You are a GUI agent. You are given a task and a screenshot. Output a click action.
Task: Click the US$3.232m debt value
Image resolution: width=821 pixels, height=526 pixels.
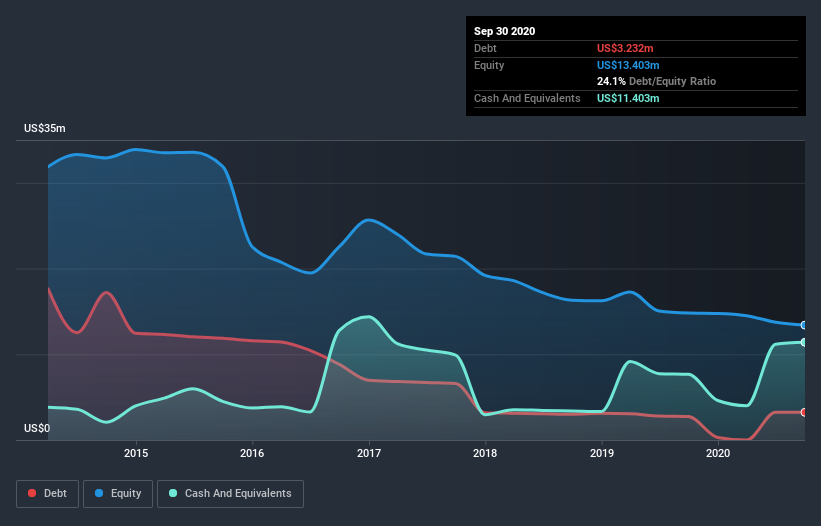tap(625, 48)
